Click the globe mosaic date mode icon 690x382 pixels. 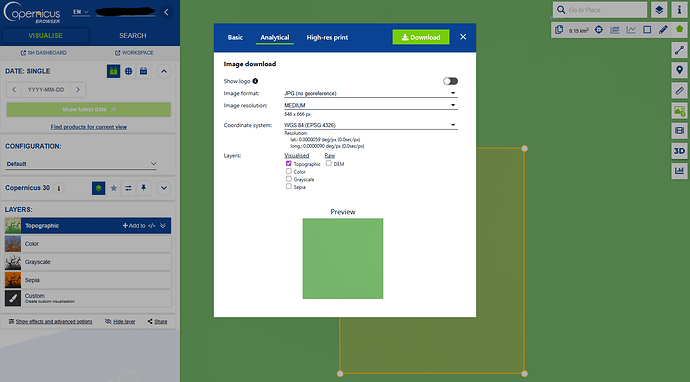pyautogui.click(x=128, y=71)
